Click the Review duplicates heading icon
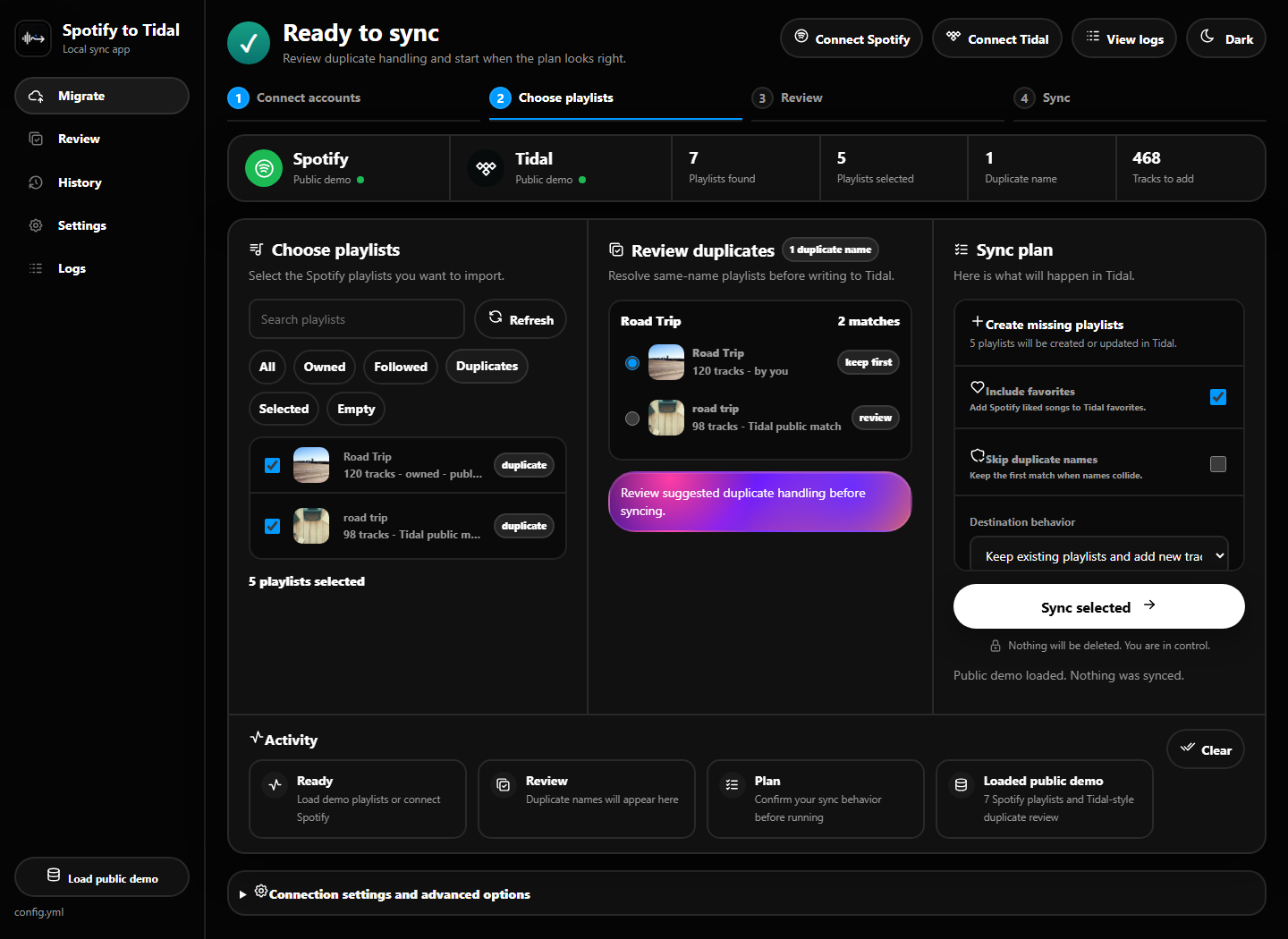The height and width of the screenshot is (939, 1288). click(616, 250)
